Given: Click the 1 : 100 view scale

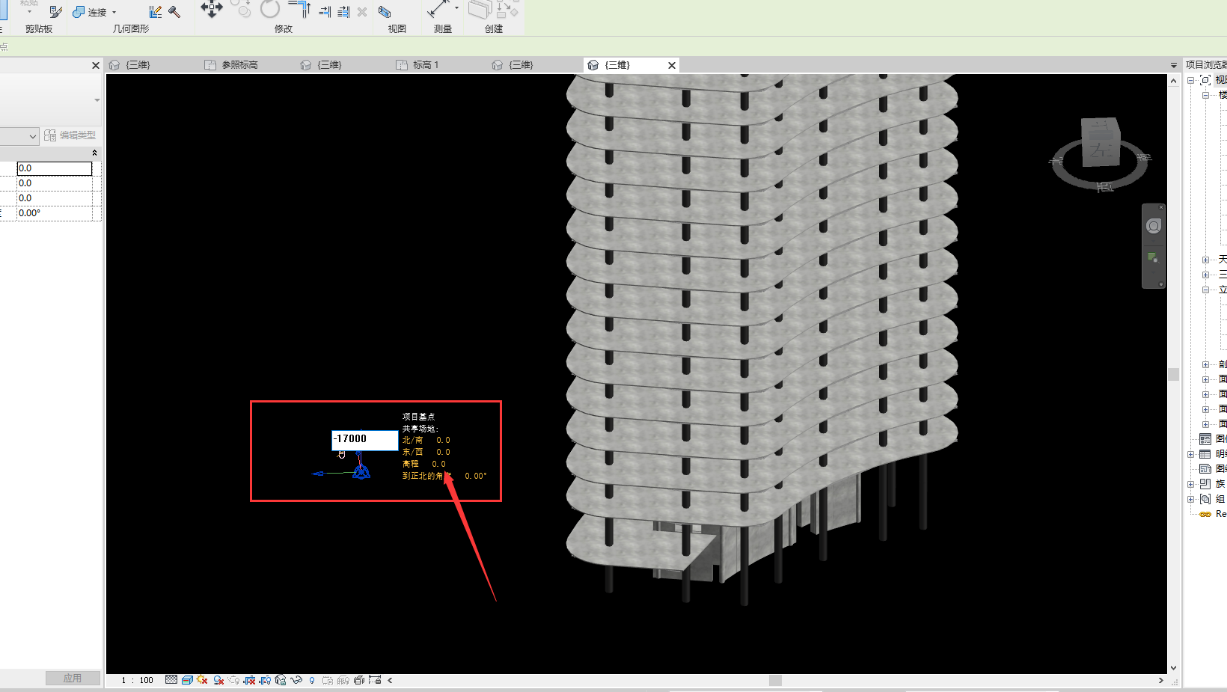Looking at the screenshot, I should pyautogui.click(x=137, y=680).
